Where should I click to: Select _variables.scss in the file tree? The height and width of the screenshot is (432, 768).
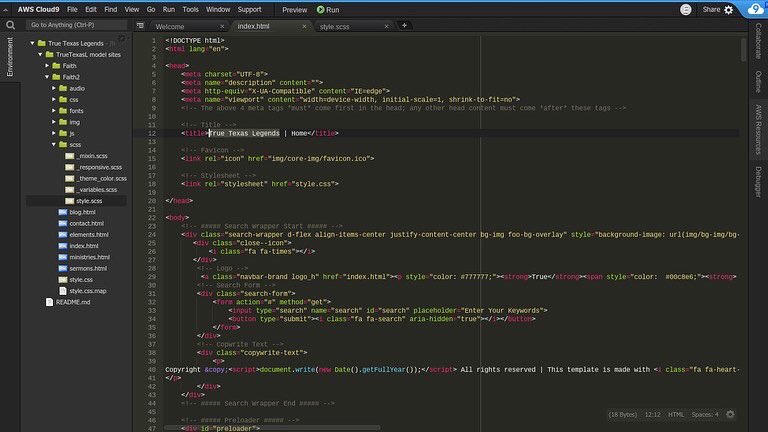click(x=96, y=190)
